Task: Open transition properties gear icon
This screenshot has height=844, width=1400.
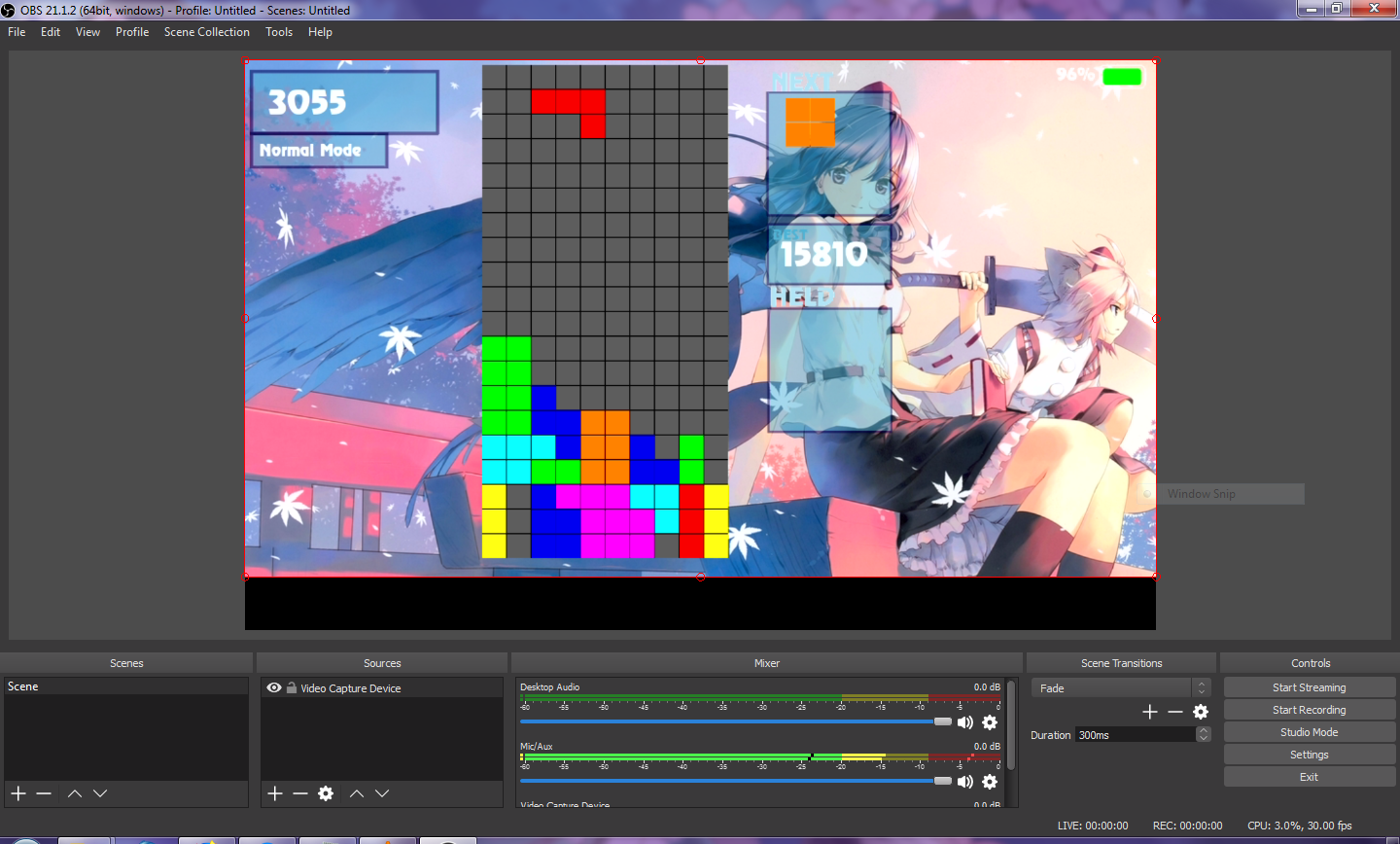Action: [1201, 712]
